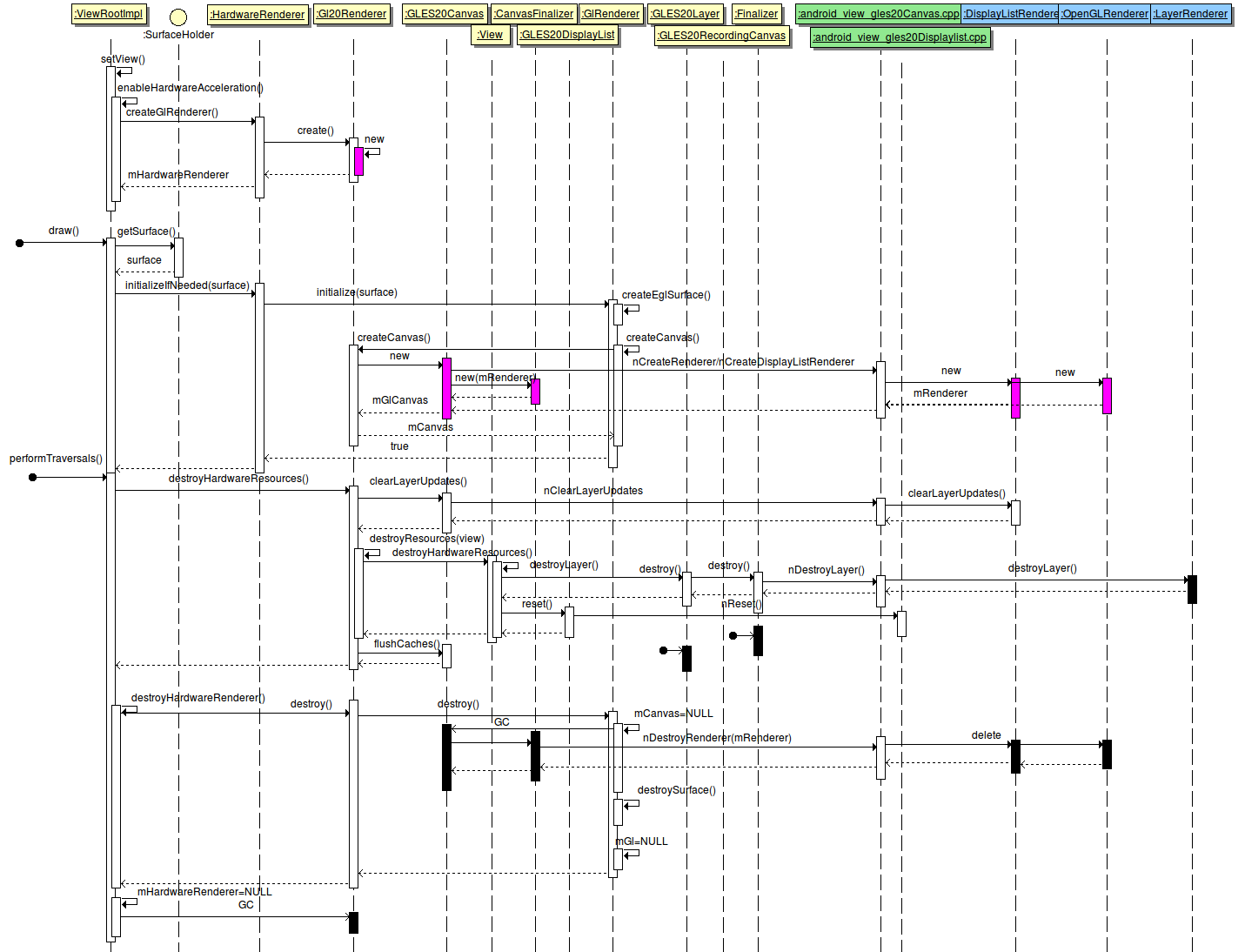Select the :OpenGLRenderer blue header box

[1105, 14]
